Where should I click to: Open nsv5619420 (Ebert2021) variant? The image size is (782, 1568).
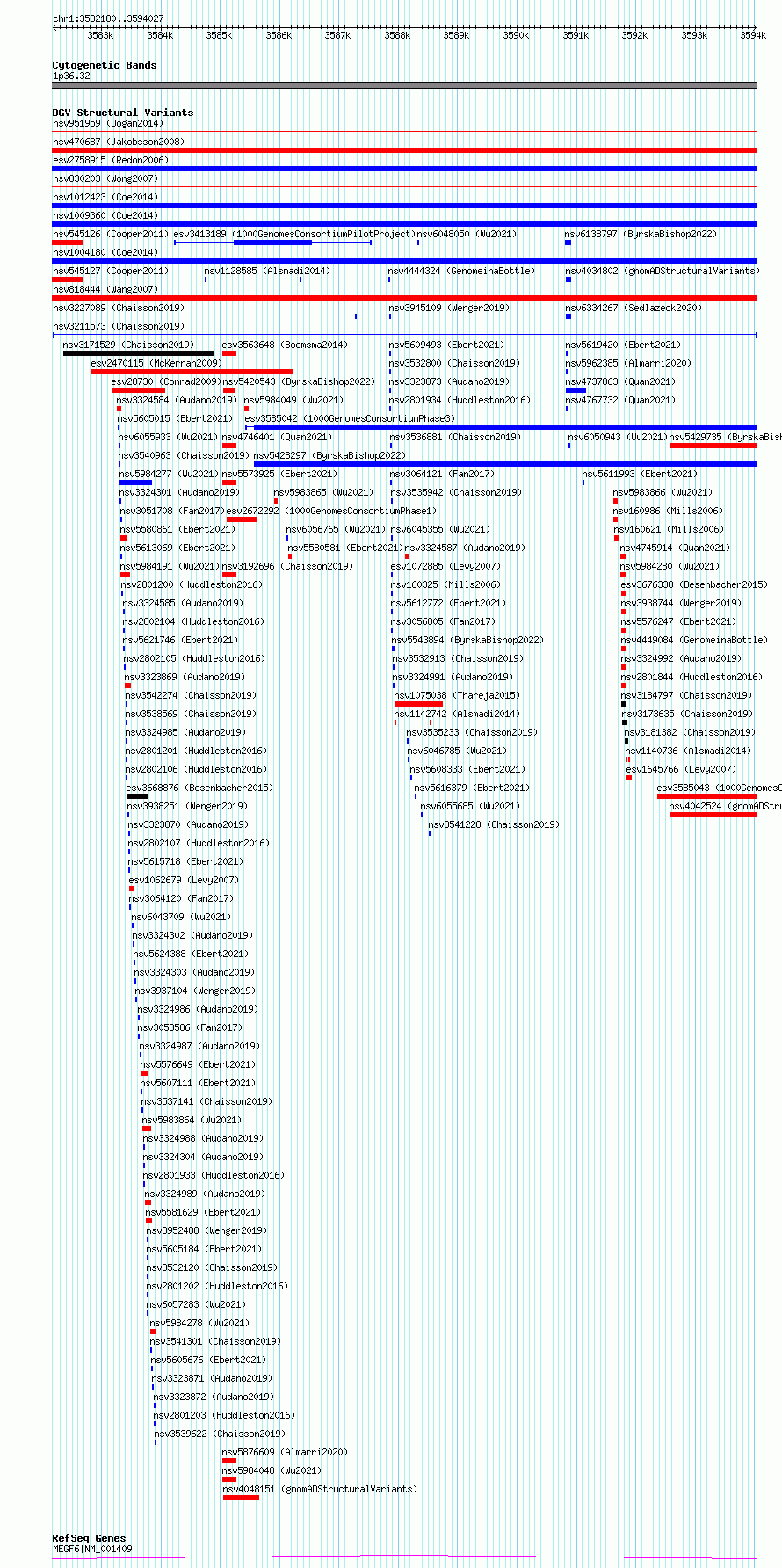(x=624, y=345)
